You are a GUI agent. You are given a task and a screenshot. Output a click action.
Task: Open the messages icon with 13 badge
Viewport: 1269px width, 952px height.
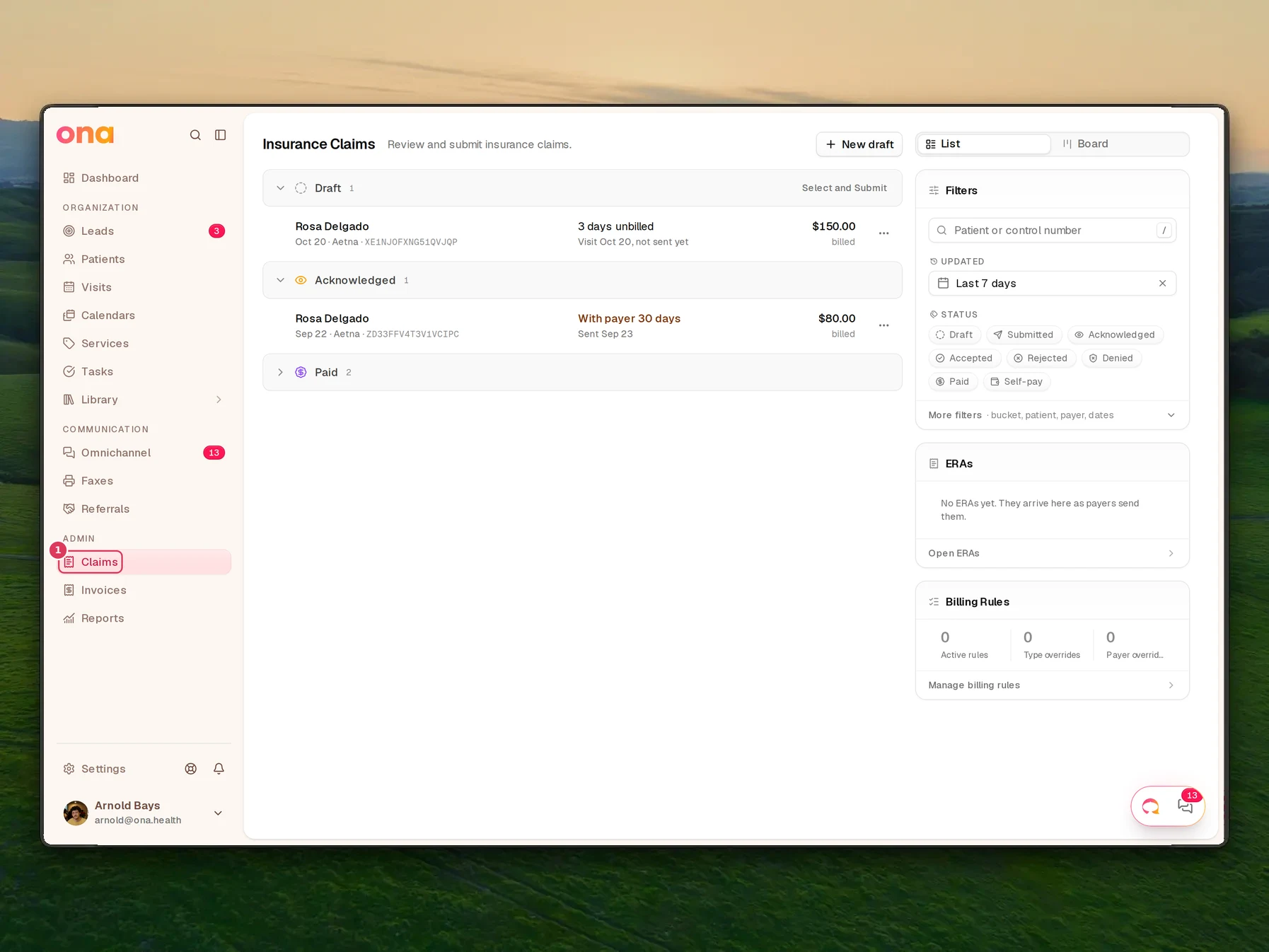(1186, 806)
